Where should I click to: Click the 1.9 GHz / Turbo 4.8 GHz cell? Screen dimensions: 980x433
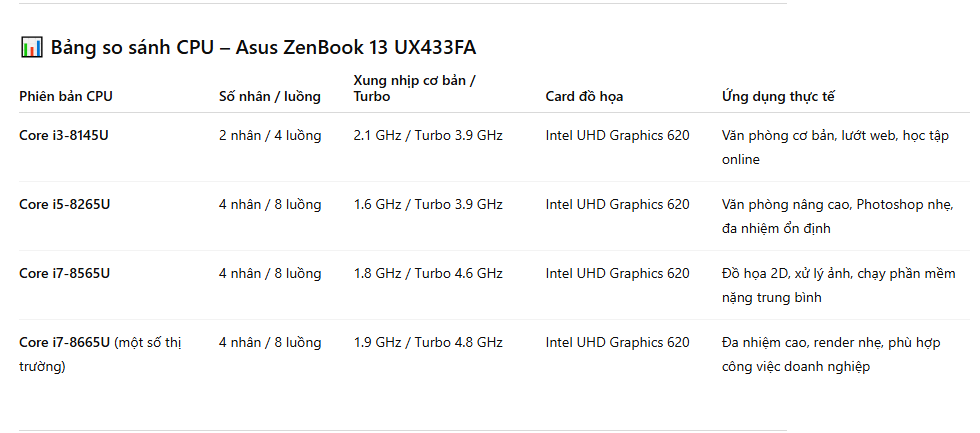tap(428, 342)
